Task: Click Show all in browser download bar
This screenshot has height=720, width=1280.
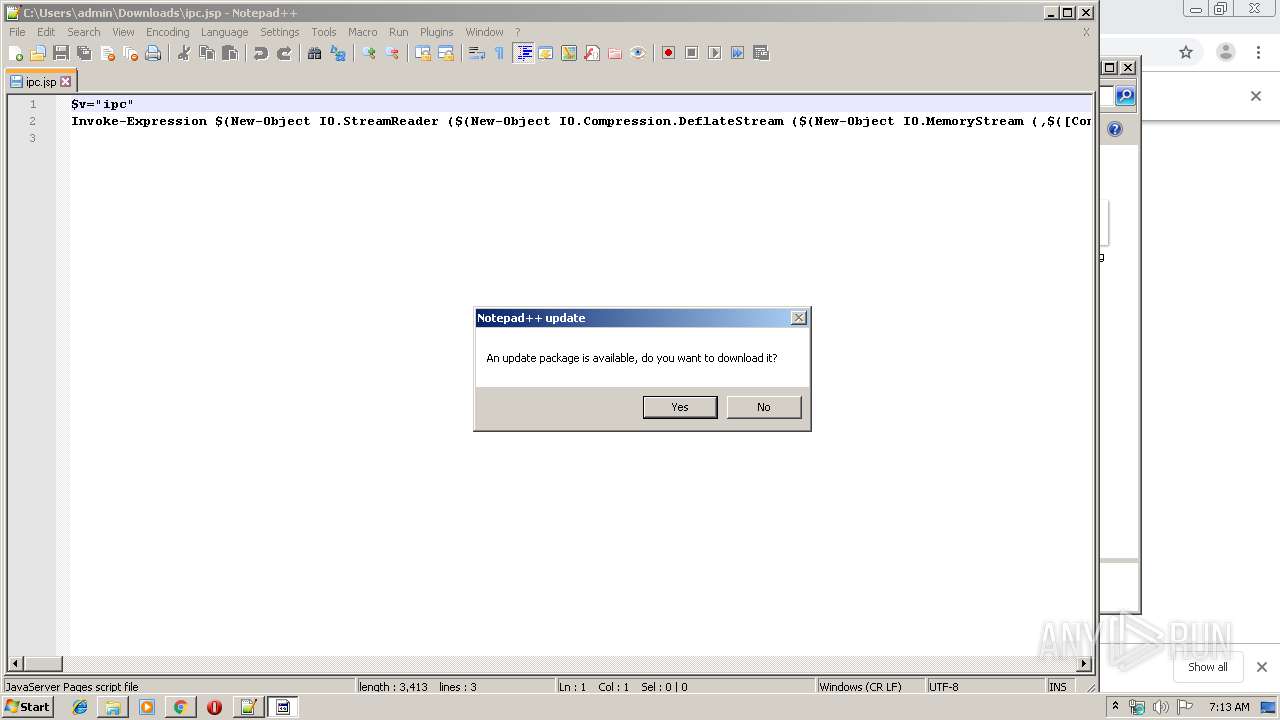Action: 1208,667
